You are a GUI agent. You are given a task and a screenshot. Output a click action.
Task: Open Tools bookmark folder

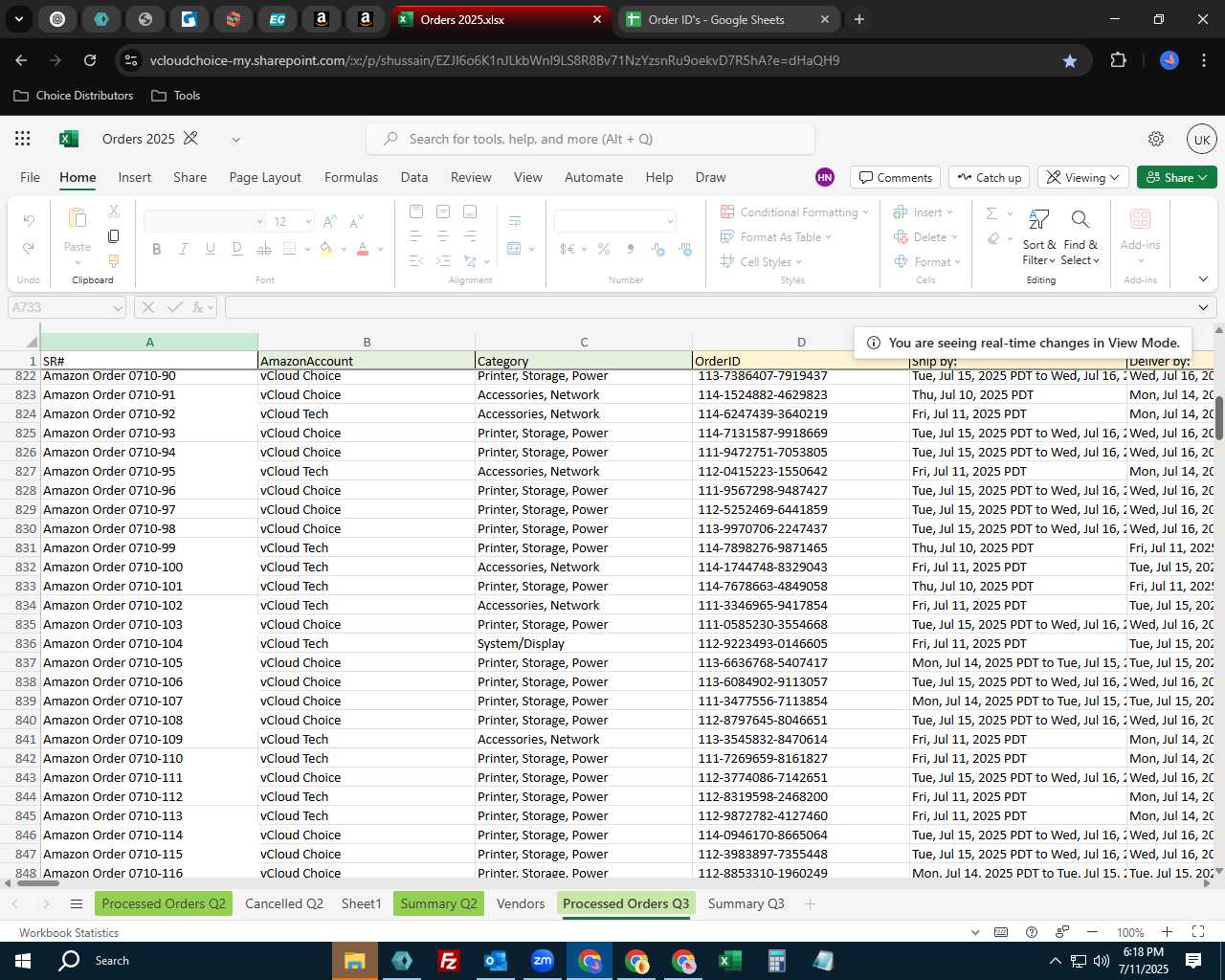[x=175, y=96]
